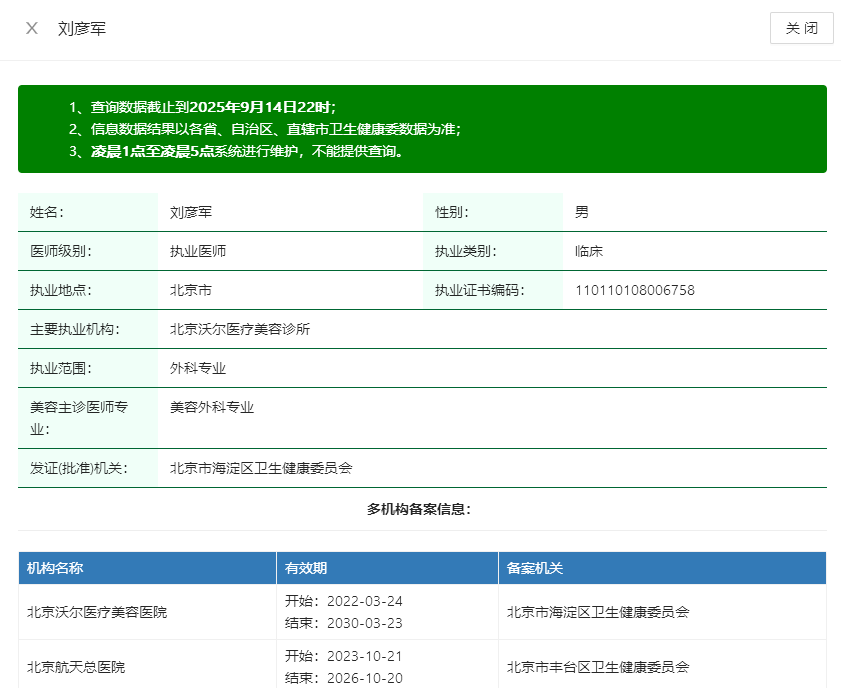Select the 美容外科专业 specialty value
Screen dimensions: 841x688
[x=212, y=407]
